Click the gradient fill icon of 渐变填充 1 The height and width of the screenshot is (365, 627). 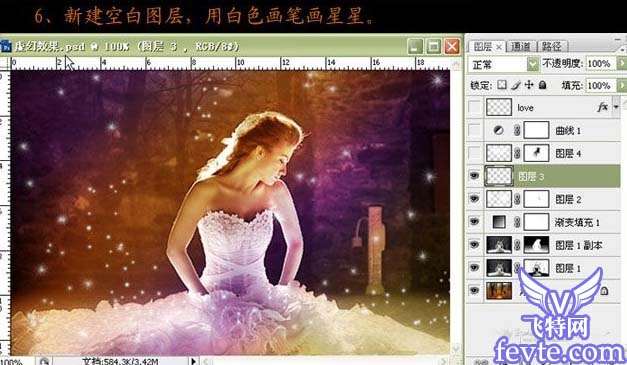(499, 222)
